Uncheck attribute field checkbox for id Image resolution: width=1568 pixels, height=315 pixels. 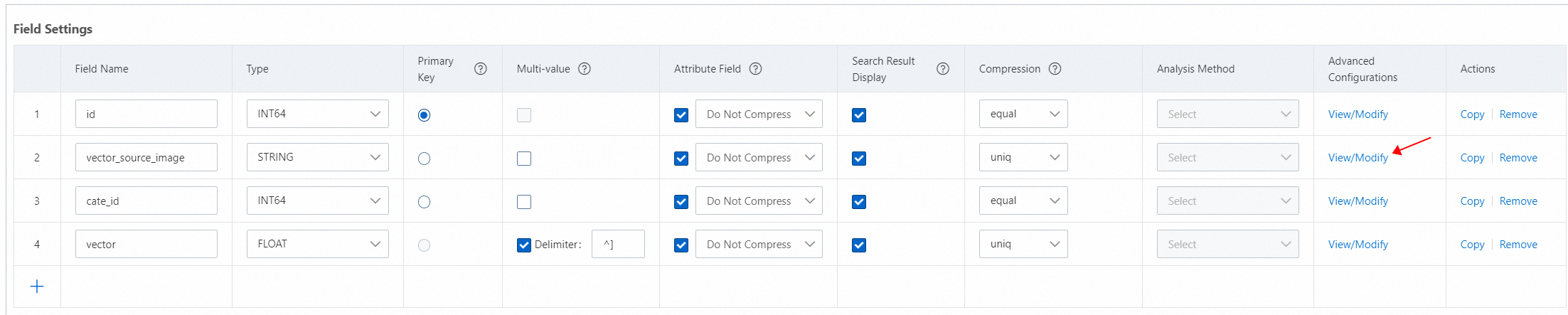click(x=681, y=115)
